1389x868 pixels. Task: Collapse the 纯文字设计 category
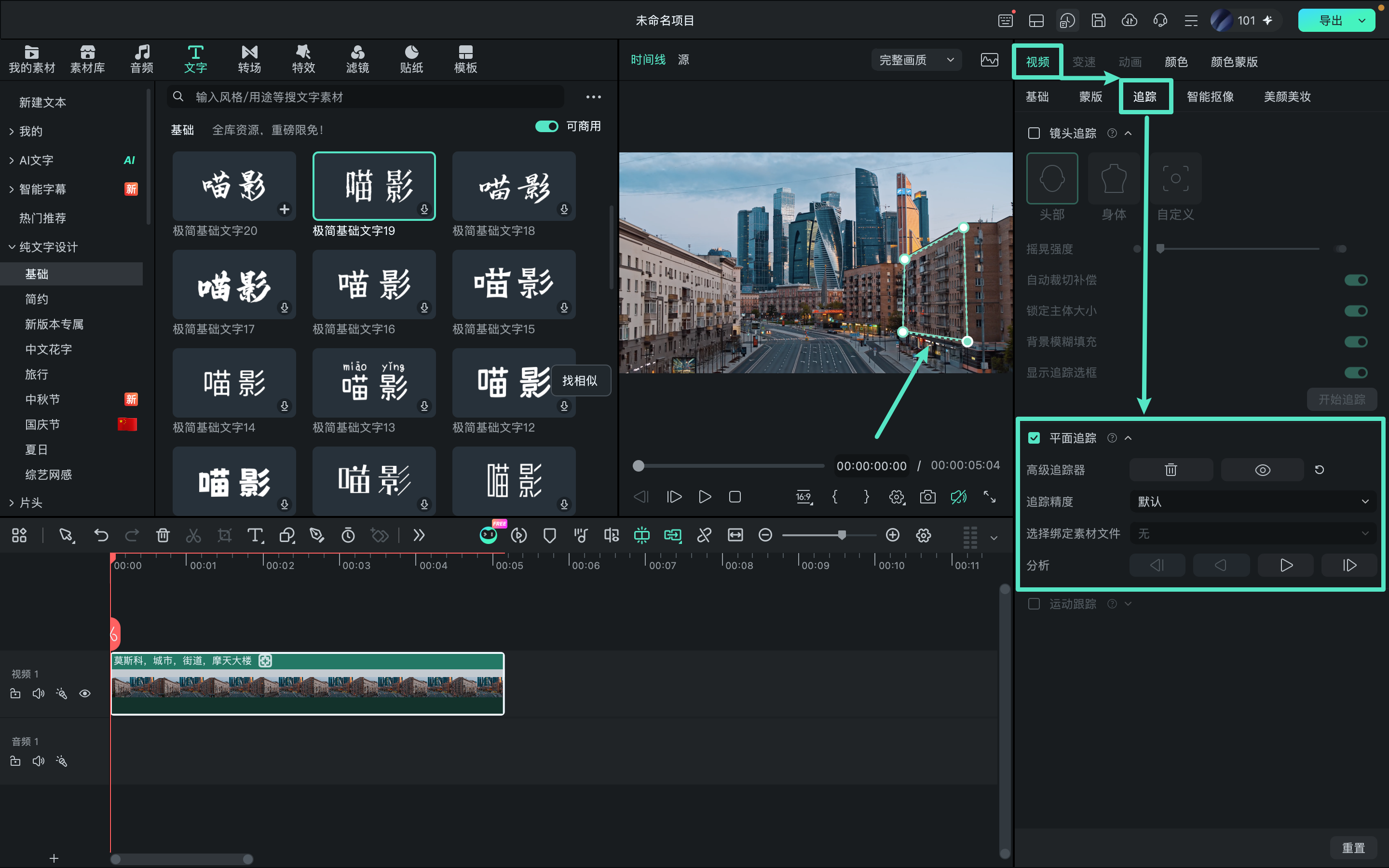[x=12, y=247]
